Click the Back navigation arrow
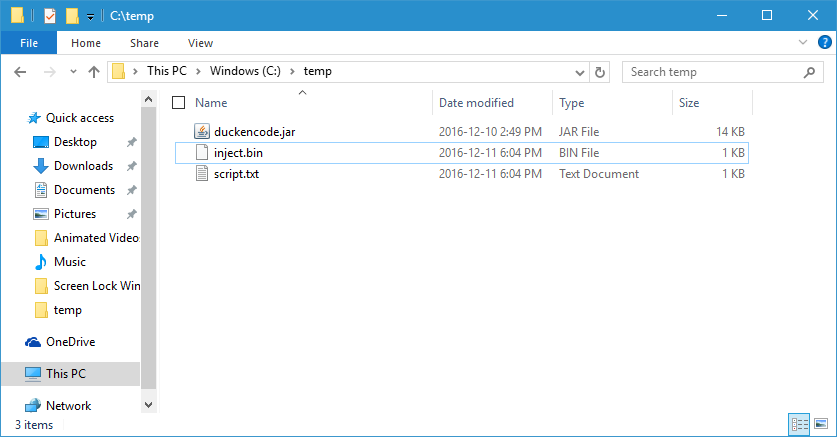 20,72
